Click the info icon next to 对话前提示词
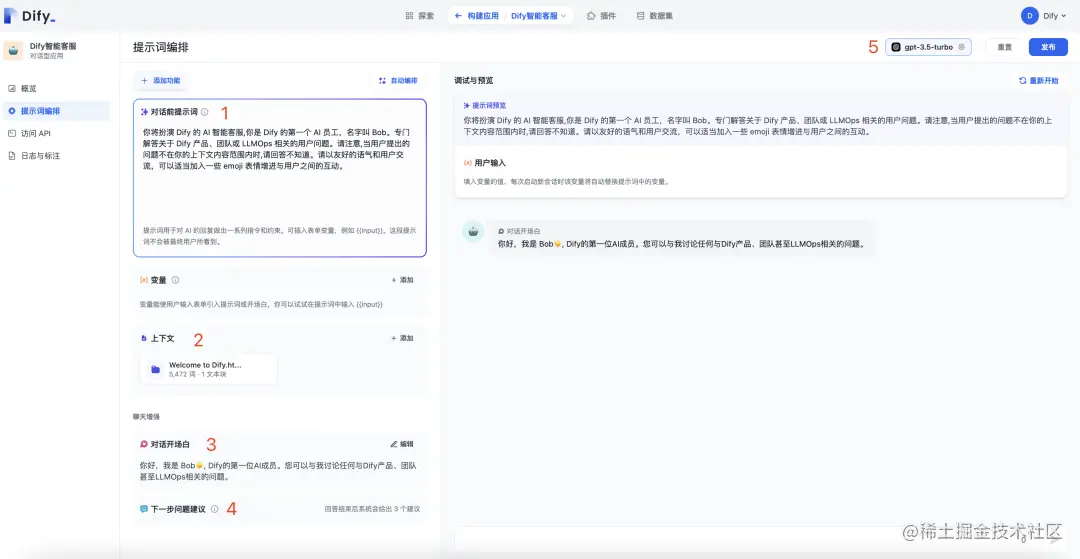The height and width of the screenshot is (559, 1080). [205, 112]
